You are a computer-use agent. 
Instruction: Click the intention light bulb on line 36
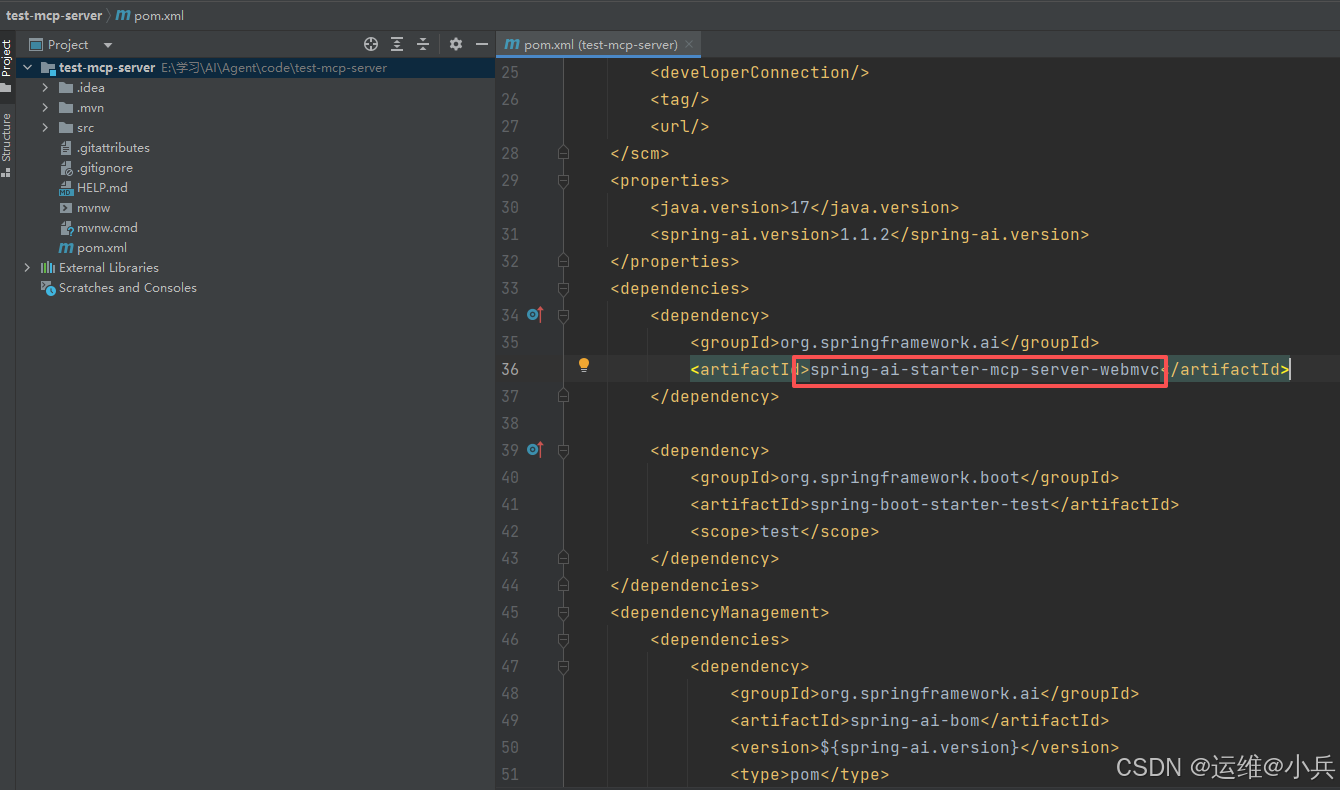[584, 365]
